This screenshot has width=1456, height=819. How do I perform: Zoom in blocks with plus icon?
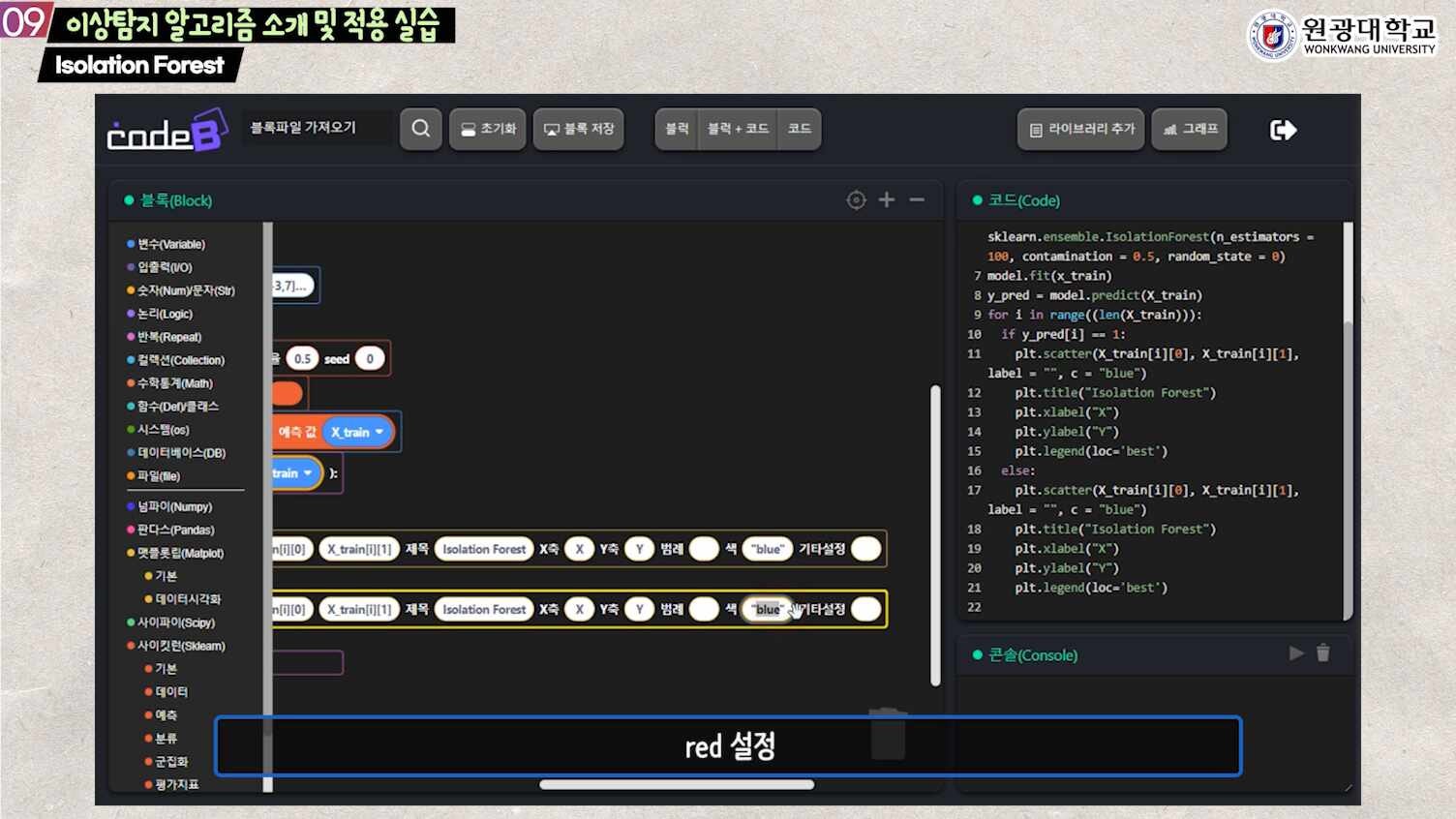click(x=886, y=200)
